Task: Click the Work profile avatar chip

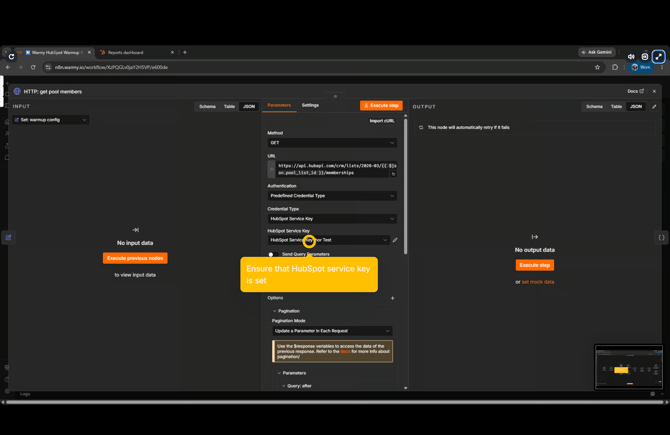Action: coord(641,67)
